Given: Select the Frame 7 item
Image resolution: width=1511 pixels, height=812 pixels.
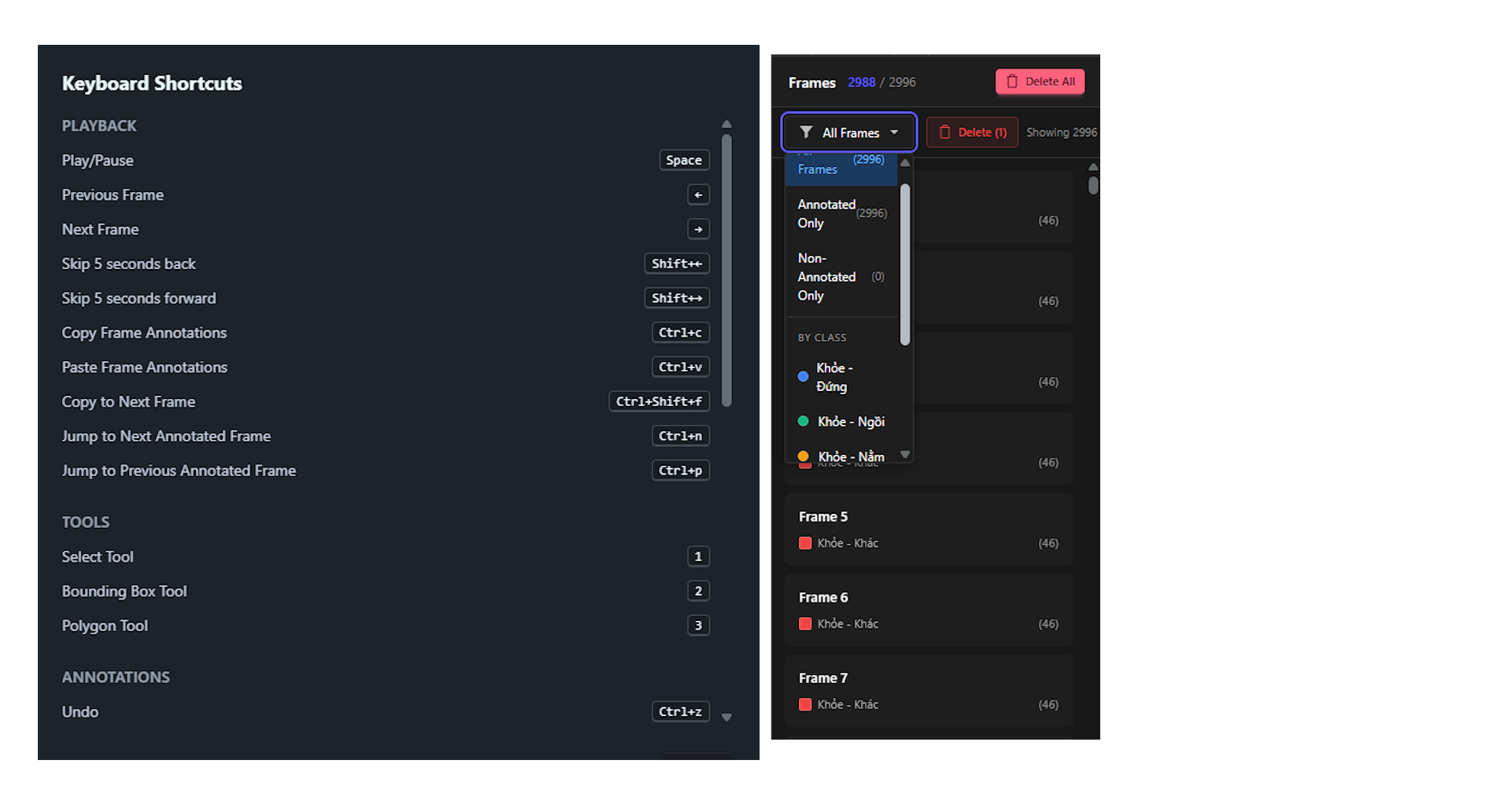Looking at the screenshot, I should pyautogui.click(x=929, y=691).
